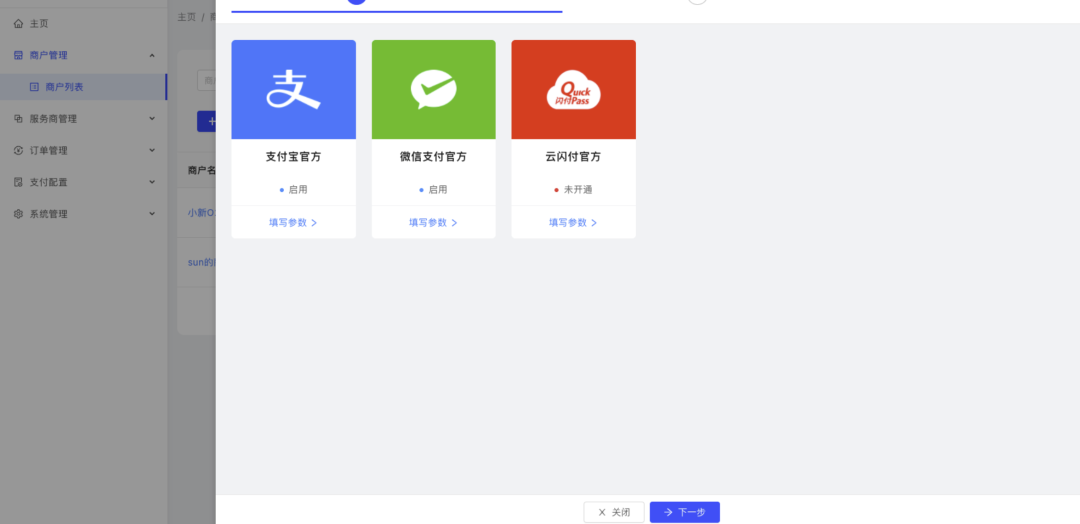Viewport: 1080px width, 524px height.
Task: Click the 订单管理 sidebar icon
Action: pos(18,151)
